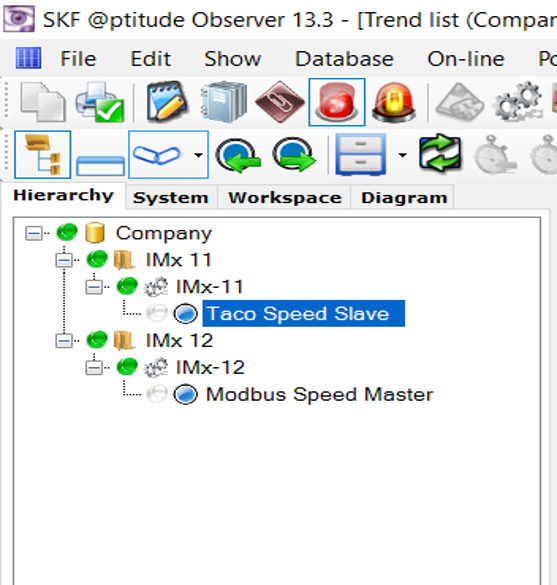The width and height of the screenshot is (557, 585).
Task: Open the File menu
Action: point(78,59)
